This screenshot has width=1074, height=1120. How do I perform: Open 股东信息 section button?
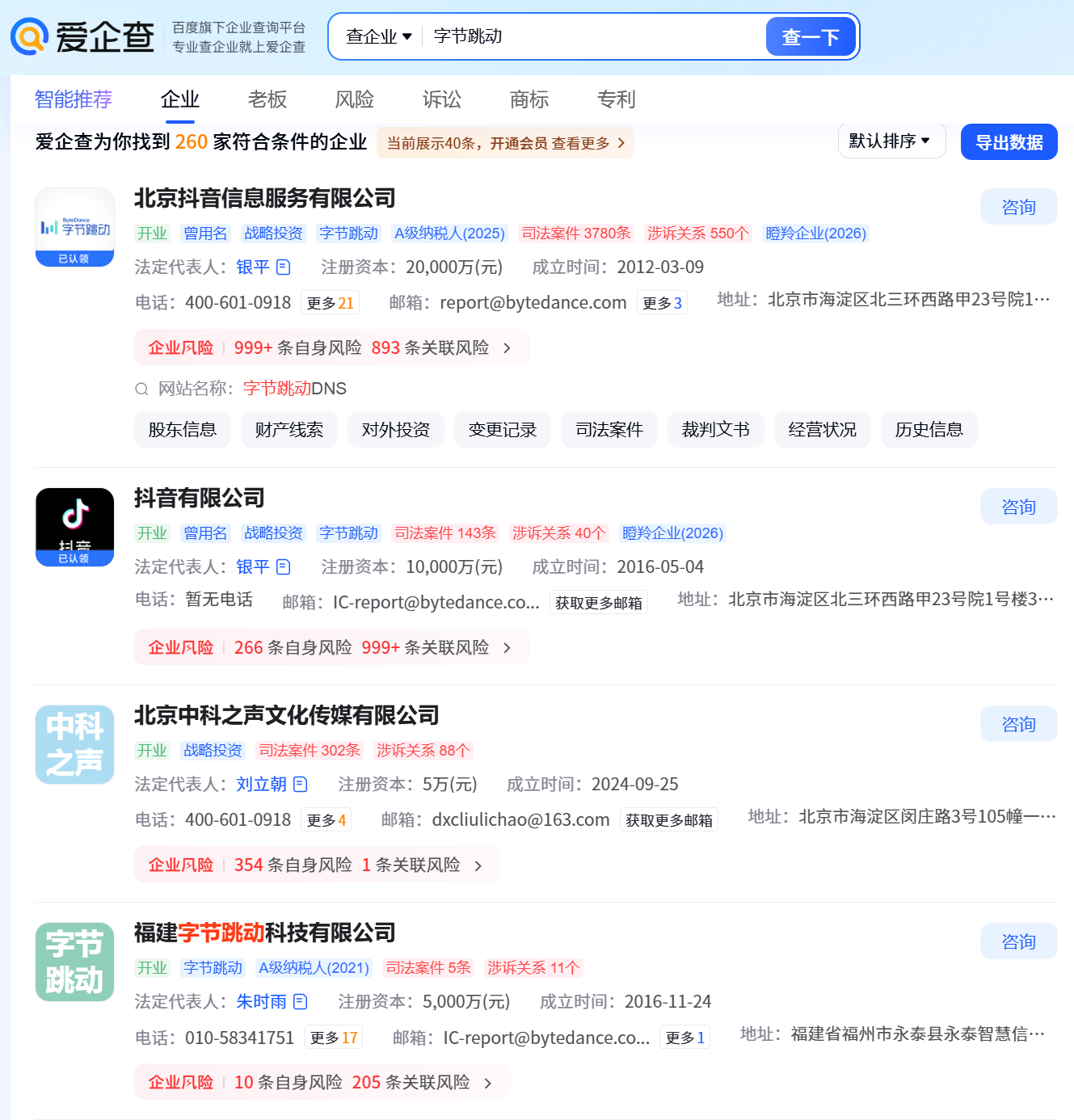click(183, 429)
